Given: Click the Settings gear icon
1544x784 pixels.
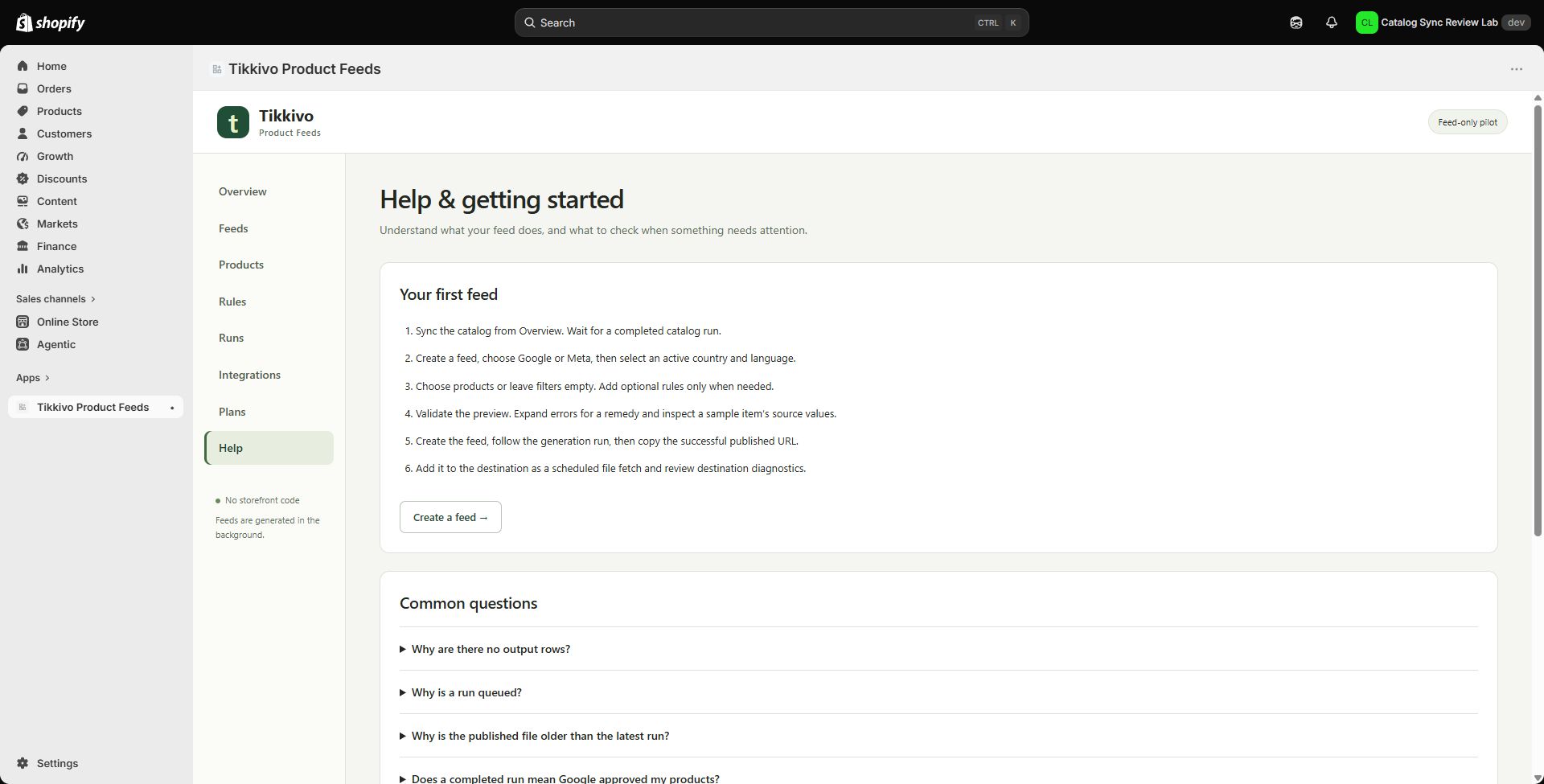Looking at the screenshot, I should 23,763.
